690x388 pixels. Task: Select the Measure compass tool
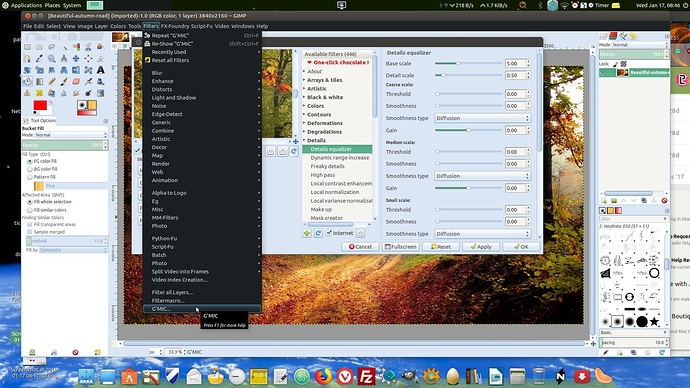coord(64,59)
